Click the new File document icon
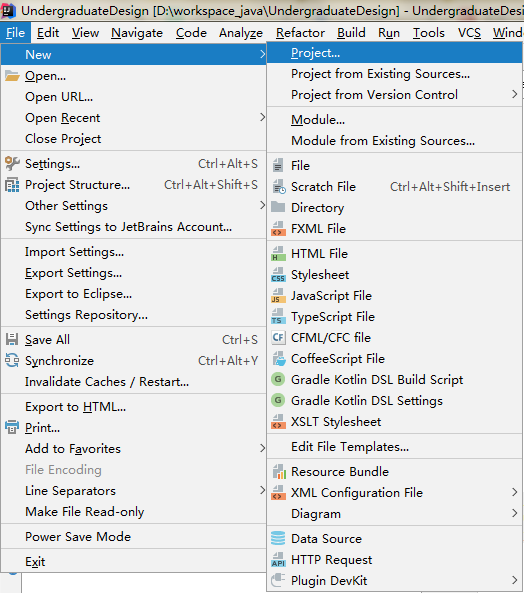Viewport: 524px width, 593px height. (x=278, y=165)
